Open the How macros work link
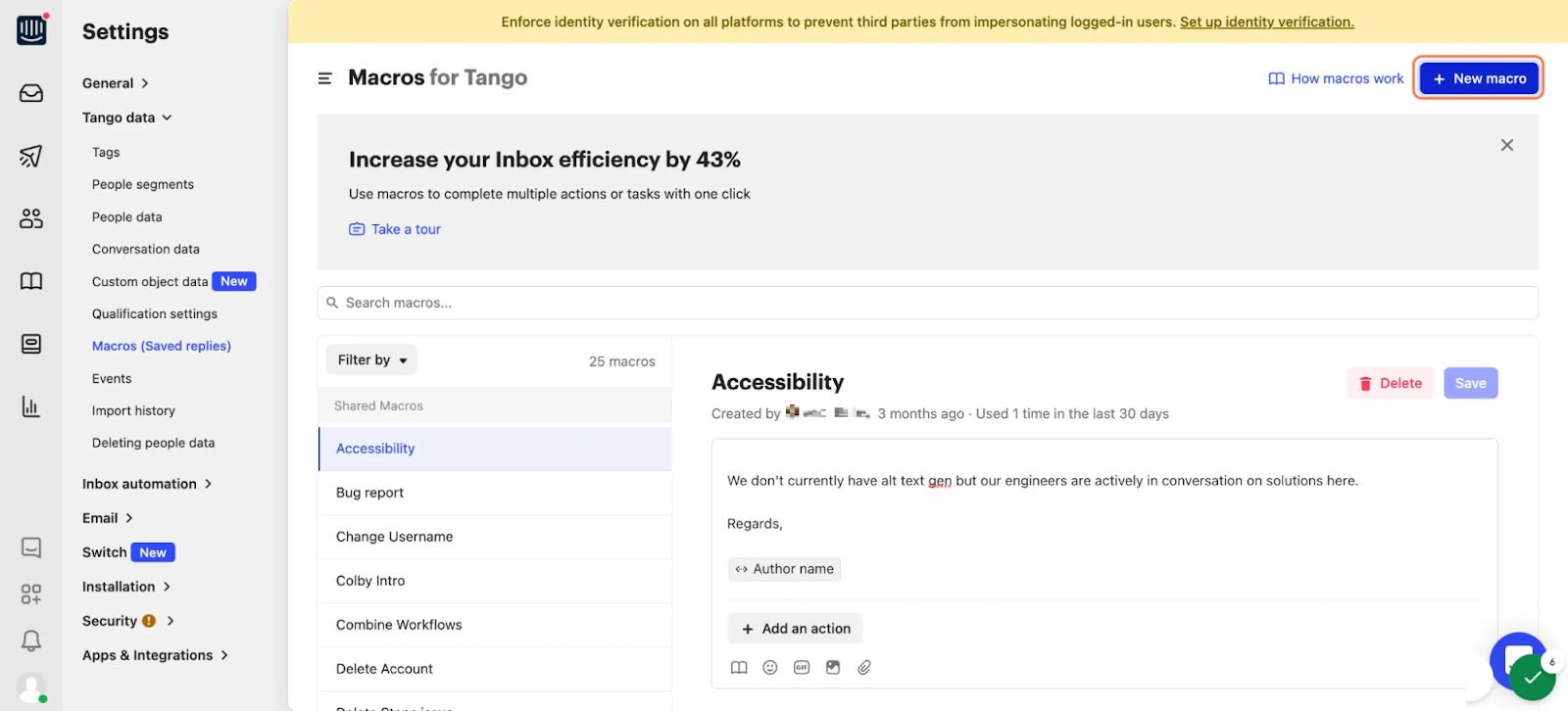Viewport: 1568px width, 711px height. click(1336, 78)
